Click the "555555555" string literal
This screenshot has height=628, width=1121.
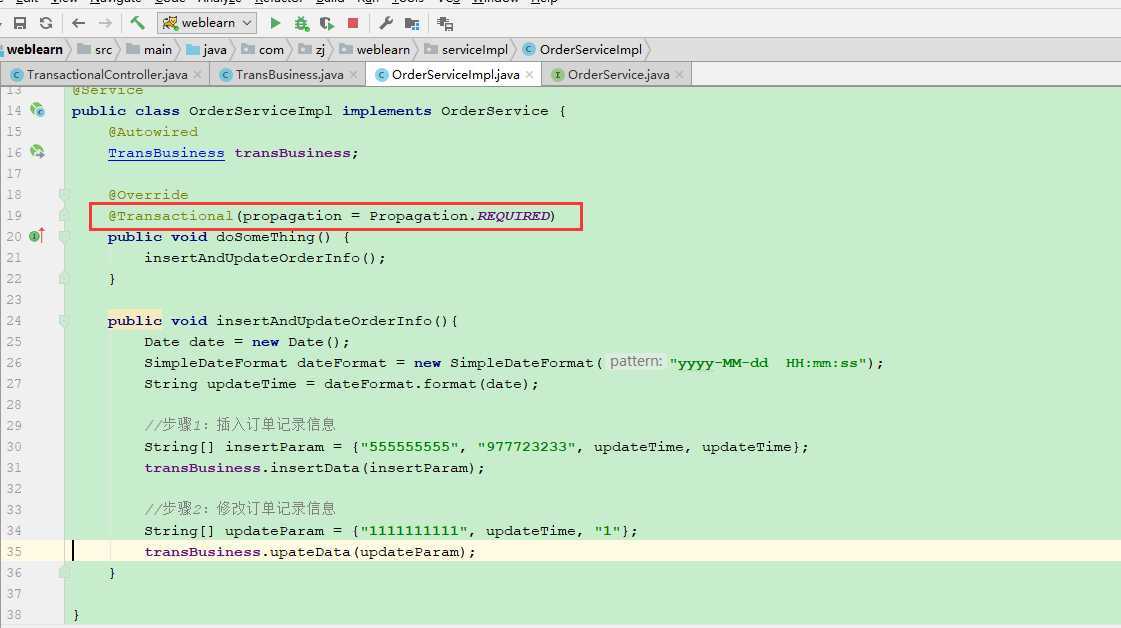click(x=409, y=446)
